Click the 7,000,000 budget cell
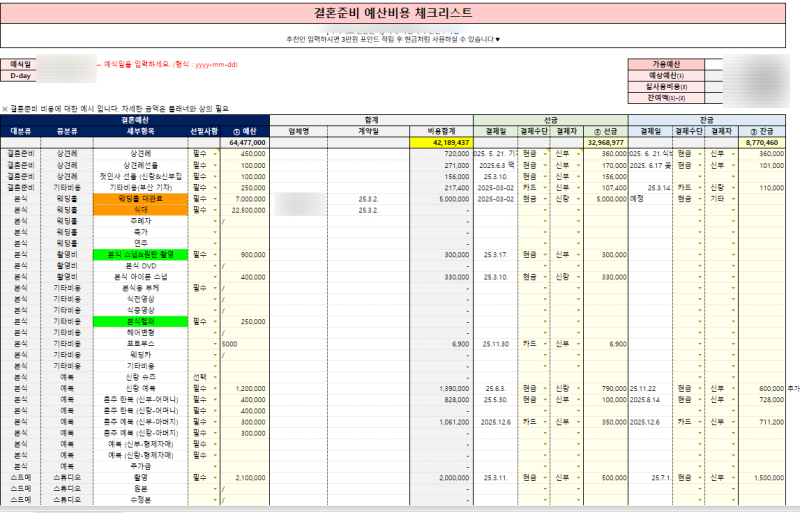The height and width of the screenshot is (513, 800). (x=244, y=199)
